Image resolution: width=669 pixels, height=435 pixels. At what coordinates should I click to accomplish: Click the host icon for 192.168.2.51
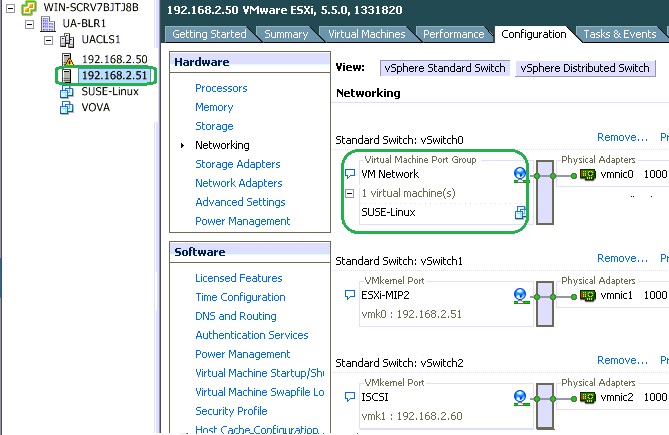(67, 75)
